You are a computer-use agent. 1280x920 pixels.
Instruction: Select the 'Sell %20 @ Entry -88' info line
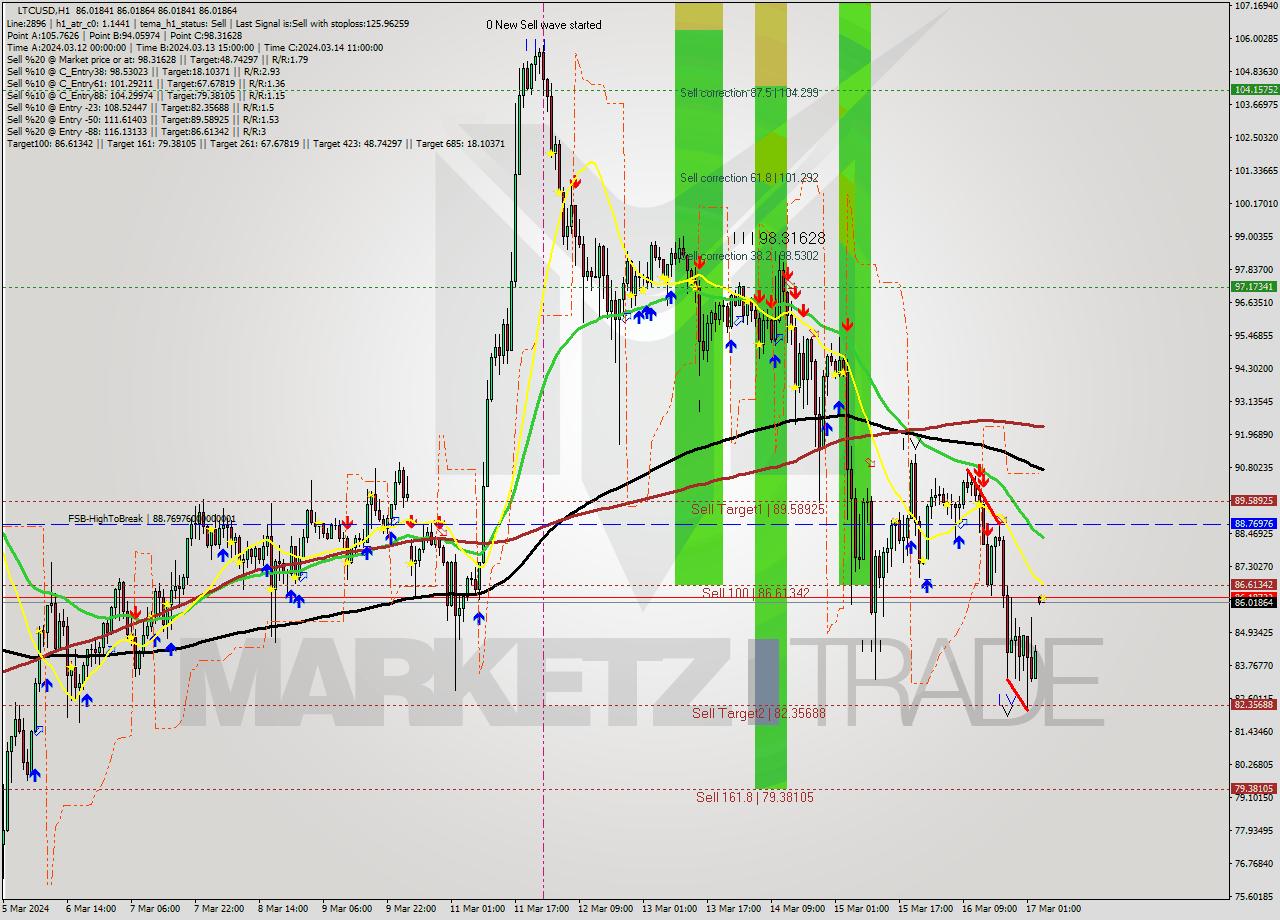[x=136, y=132]
